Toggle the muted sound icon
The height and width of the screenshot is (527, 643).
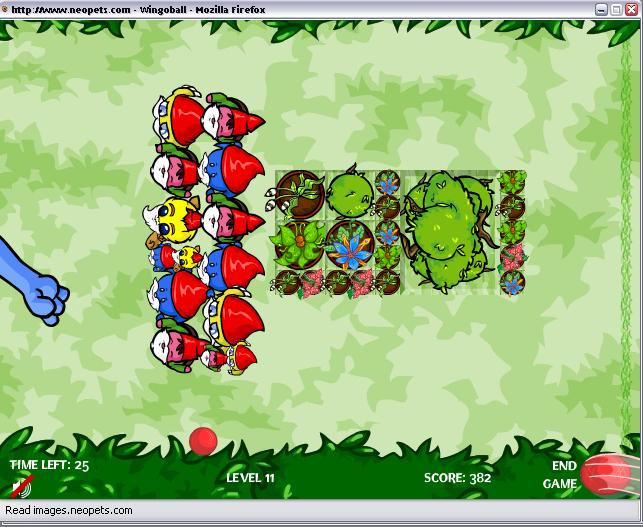tap(21, 487)
